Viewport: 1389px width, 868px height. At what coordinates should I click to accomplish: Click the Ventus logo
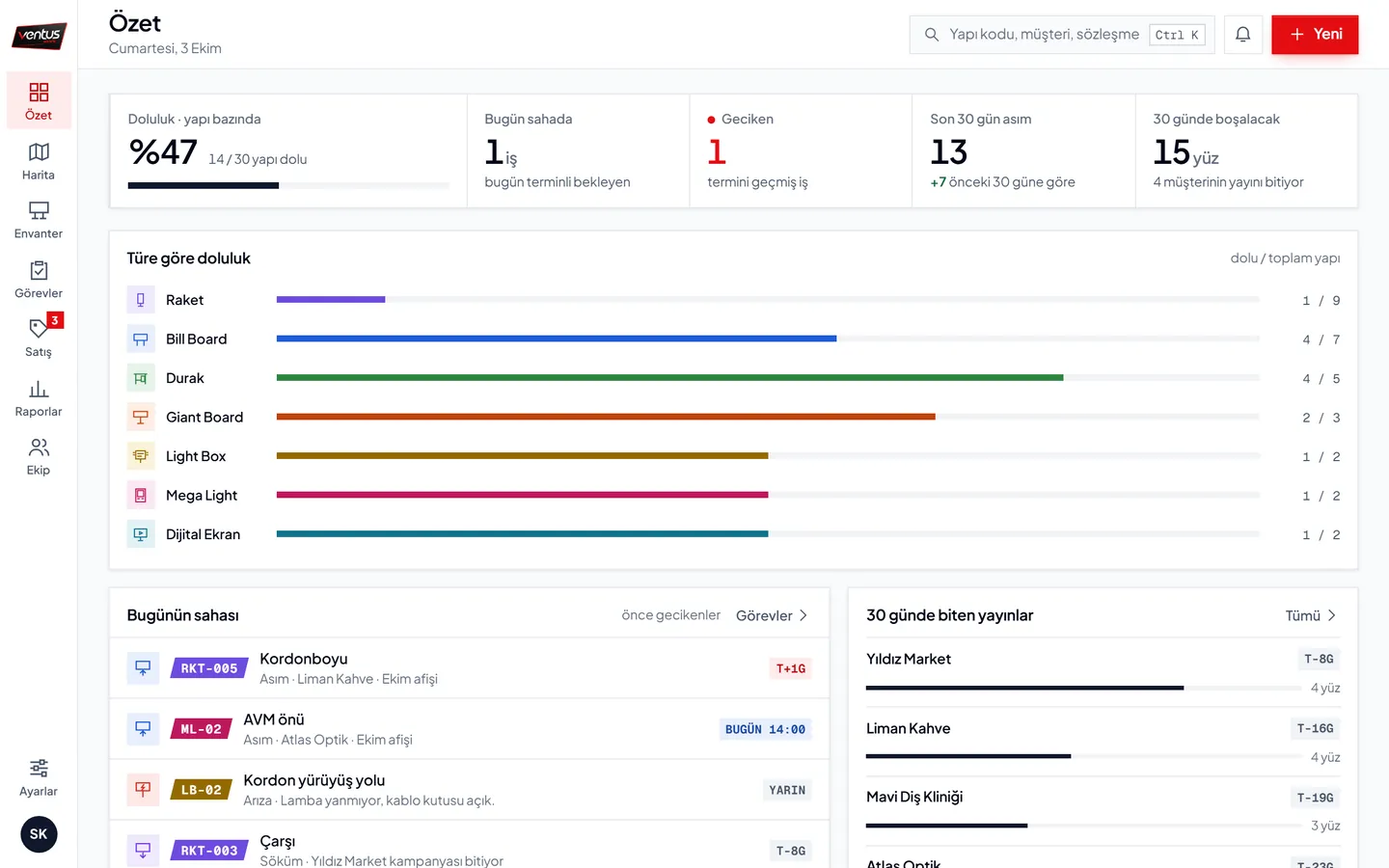coord(39,35)
